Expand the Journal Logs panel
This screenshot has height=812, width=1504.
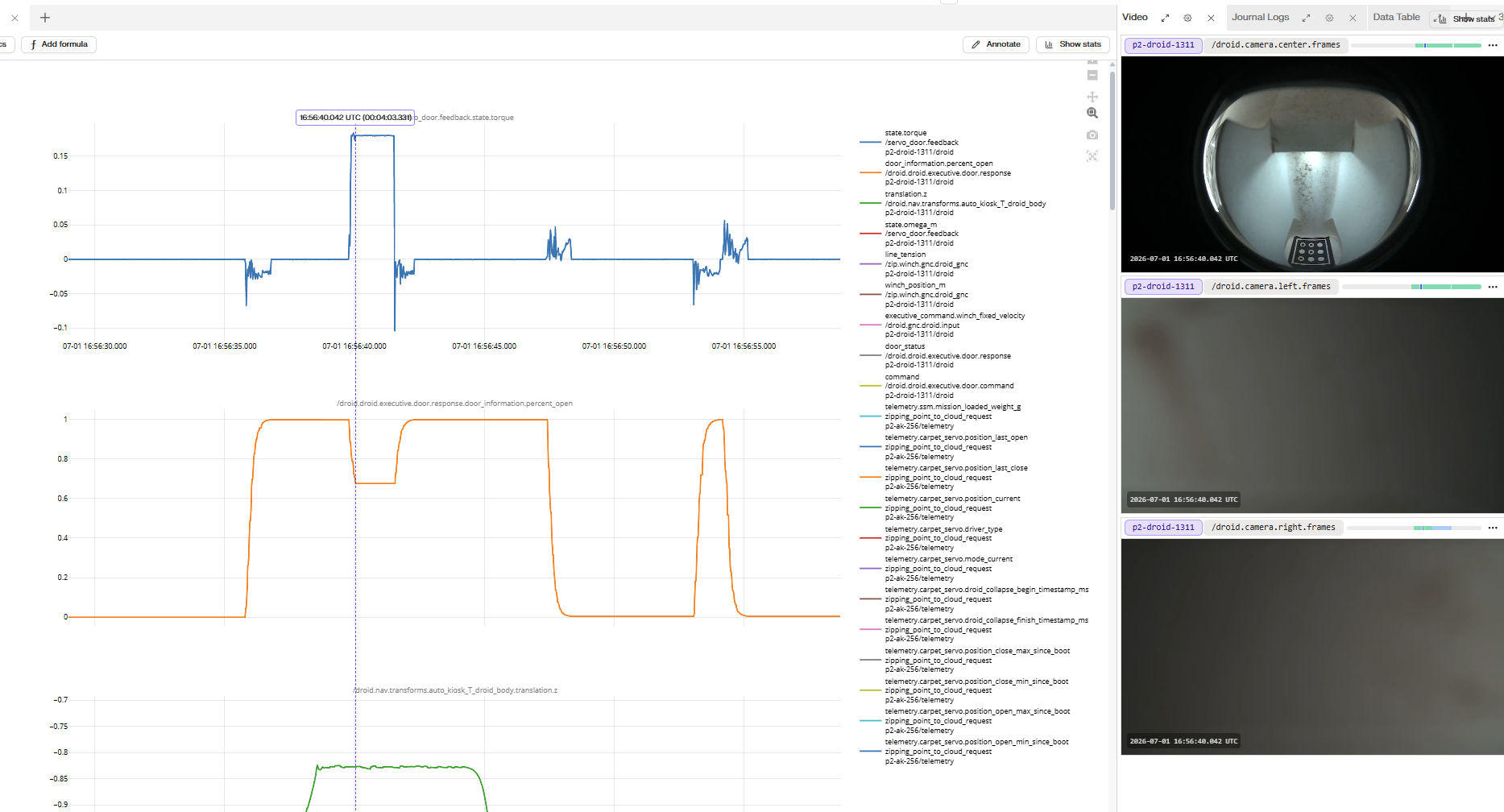[1306, 18]
